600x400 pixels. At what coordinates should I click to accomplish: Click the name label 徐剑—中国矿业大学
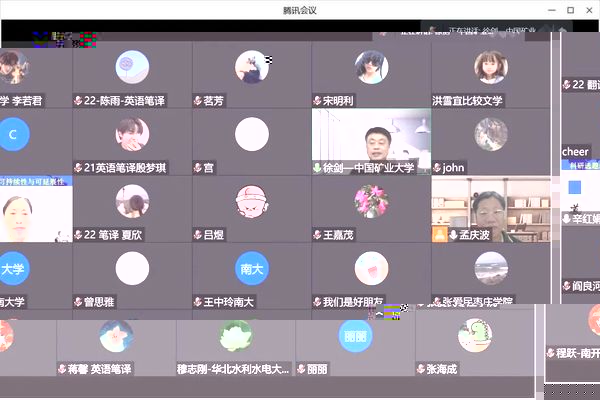point(368,168)
